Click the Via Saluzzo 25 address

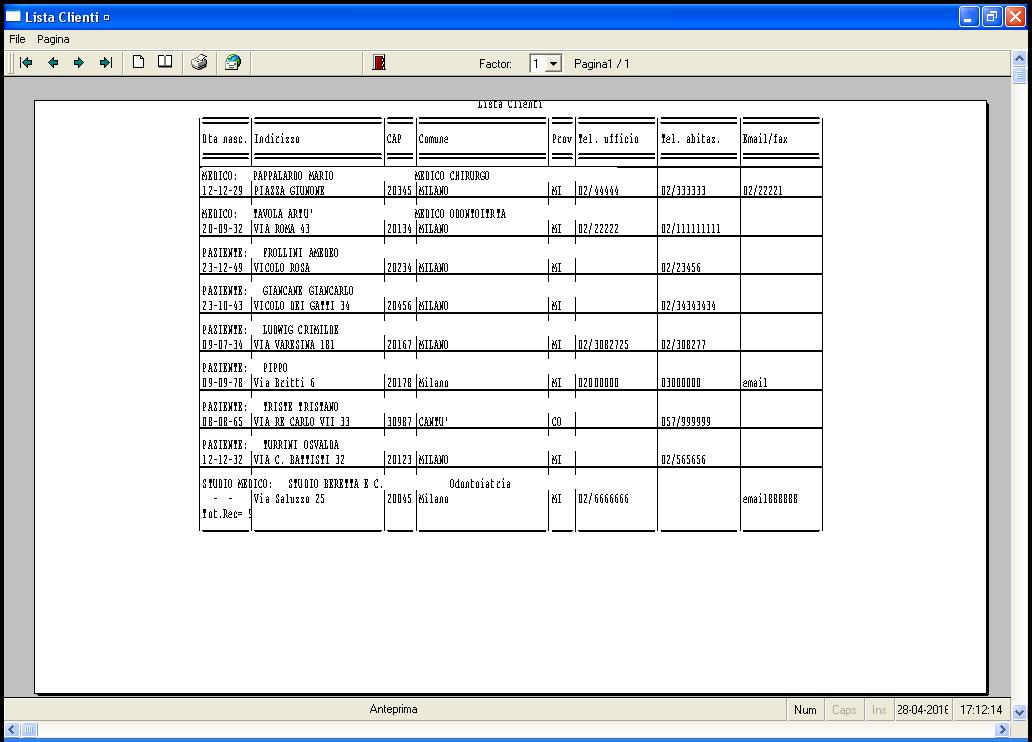click(x=290, y=499)
